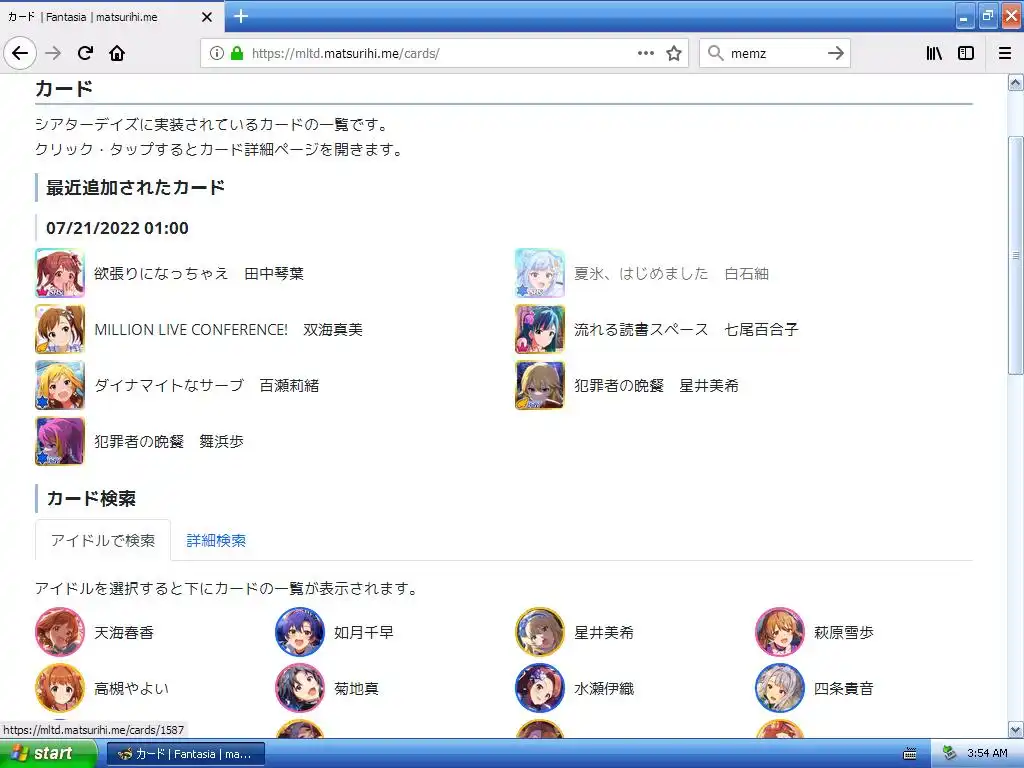Toggle the sidebar view icon
The width and height of the screenshot is (1024, 768).
966,53
